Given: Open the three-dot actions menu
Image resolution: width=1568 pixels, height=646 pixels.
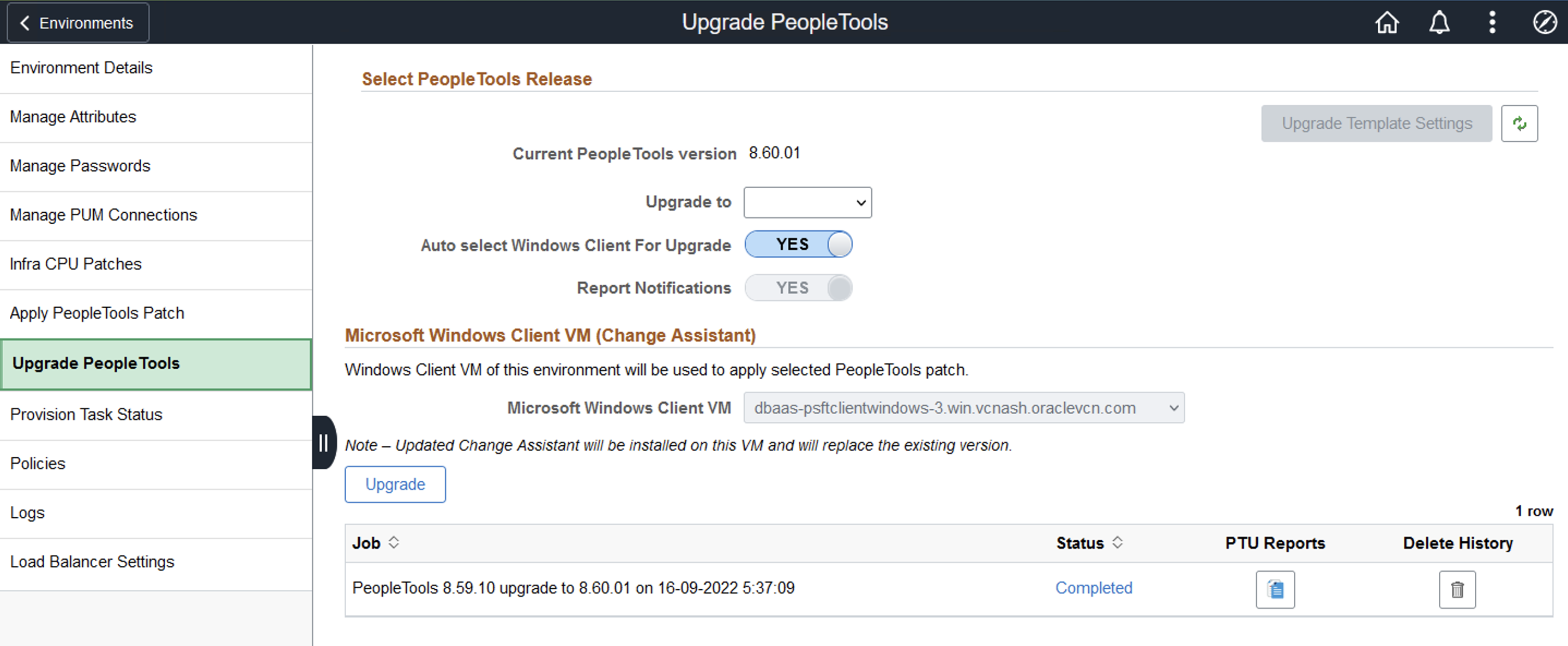Looking at the screenshot, I should pos(1492,22).
